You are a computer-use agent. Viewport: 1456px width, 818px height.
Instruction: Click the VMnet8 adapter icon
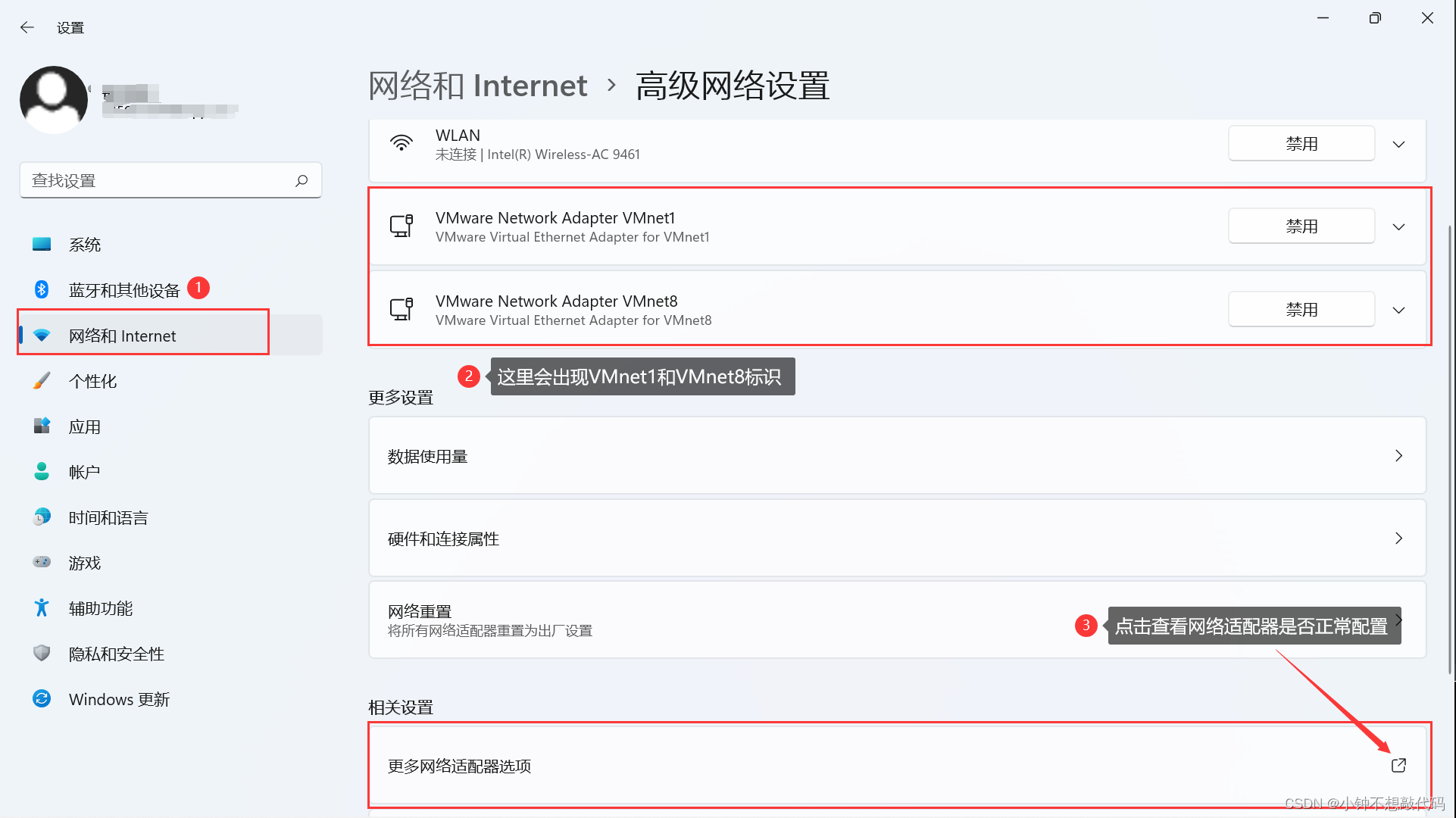[x=401, y=309]
